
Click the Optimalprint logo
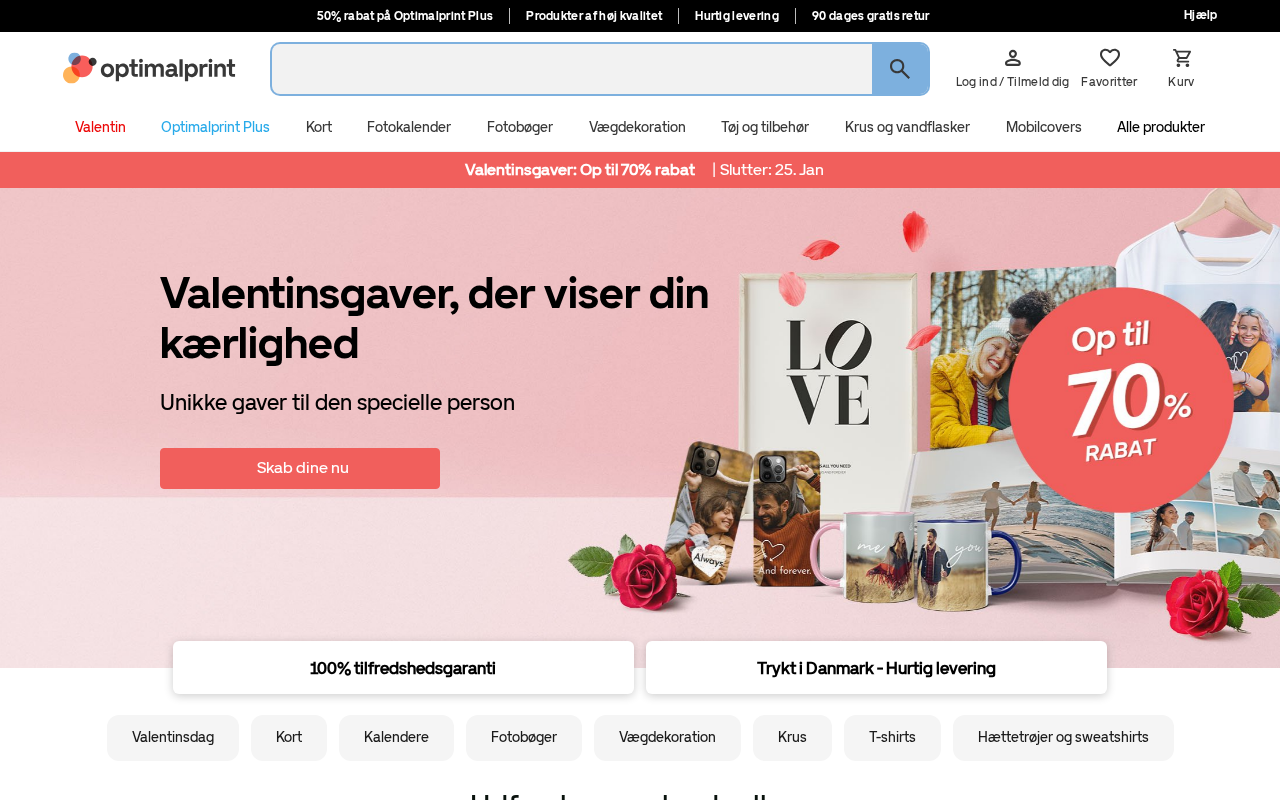(149, 68)
